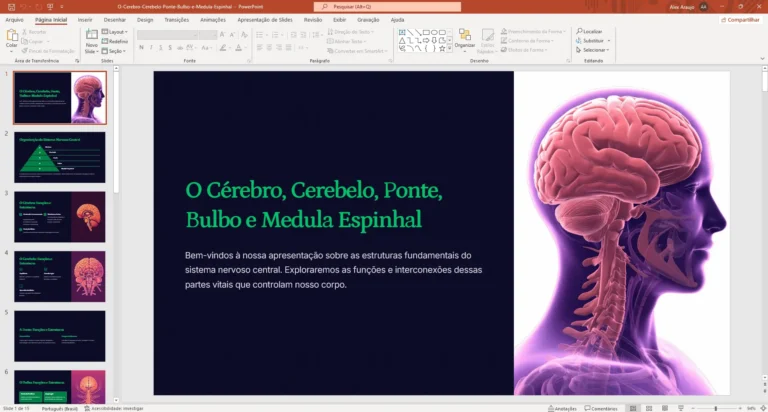Viewport: 768px width, 412px height.
Task: Click the Save icon in the quick access toolbar
Action: click(11, 7)
